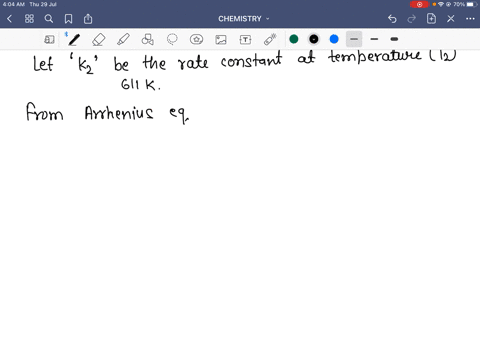Undo the last stroke
This screenshot has height=360, width=480.
392,19
